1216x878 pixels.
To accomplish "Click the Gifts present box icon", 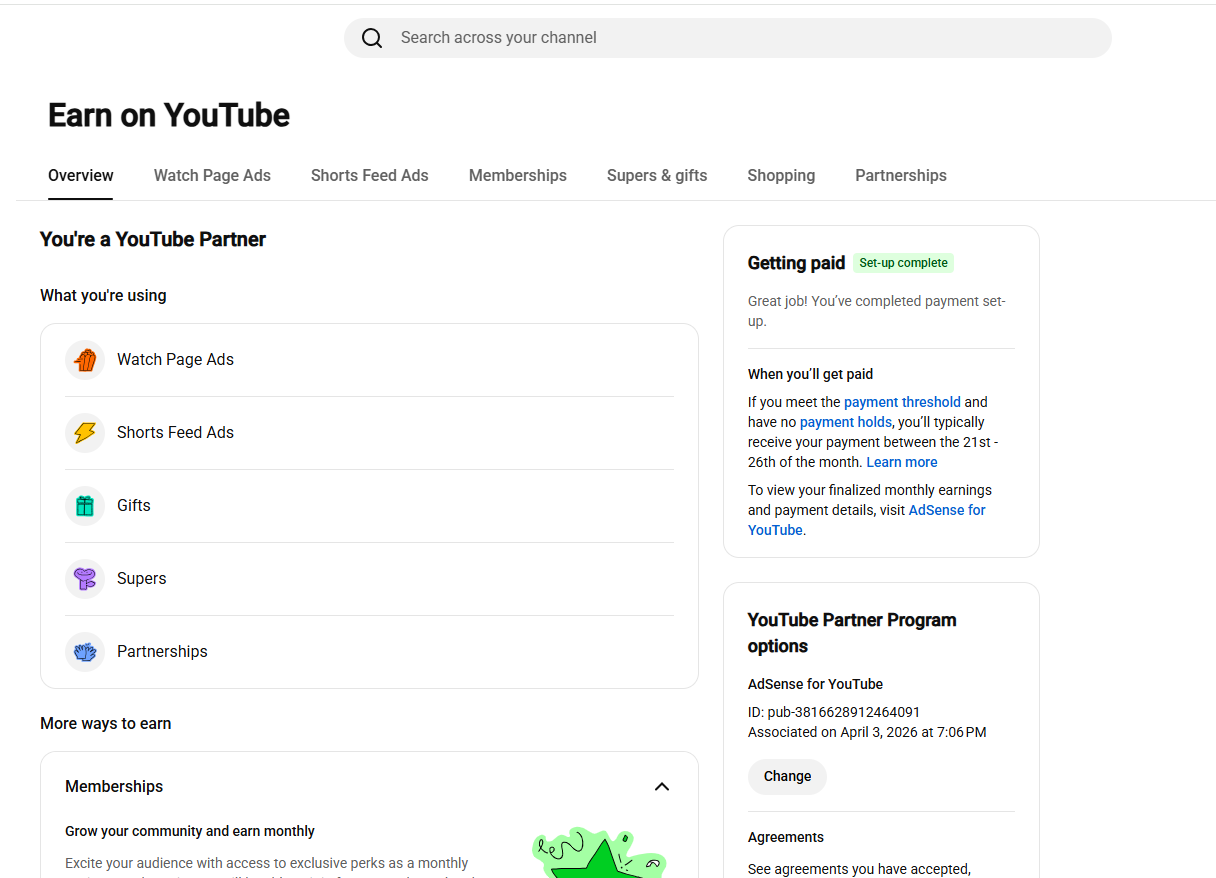I will click(x=85, y=506).
